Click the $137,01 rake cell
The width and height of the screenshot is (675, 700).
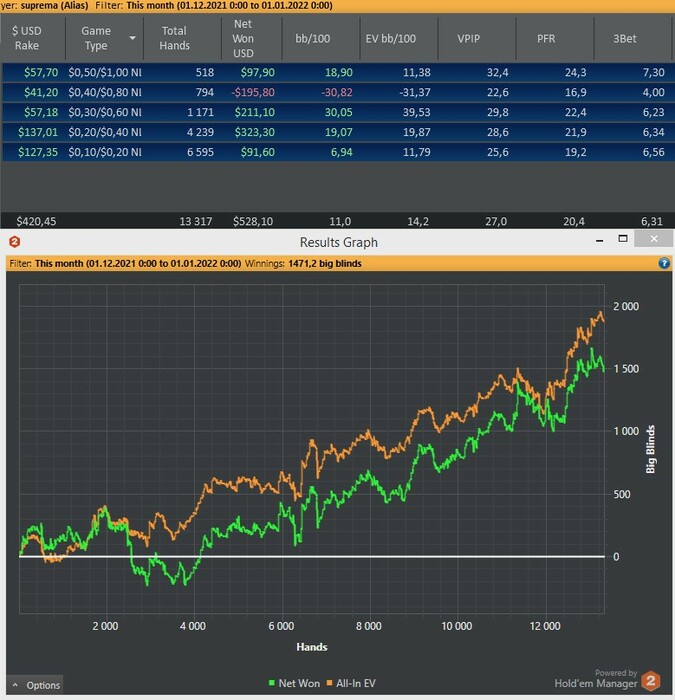coord(38,132)
